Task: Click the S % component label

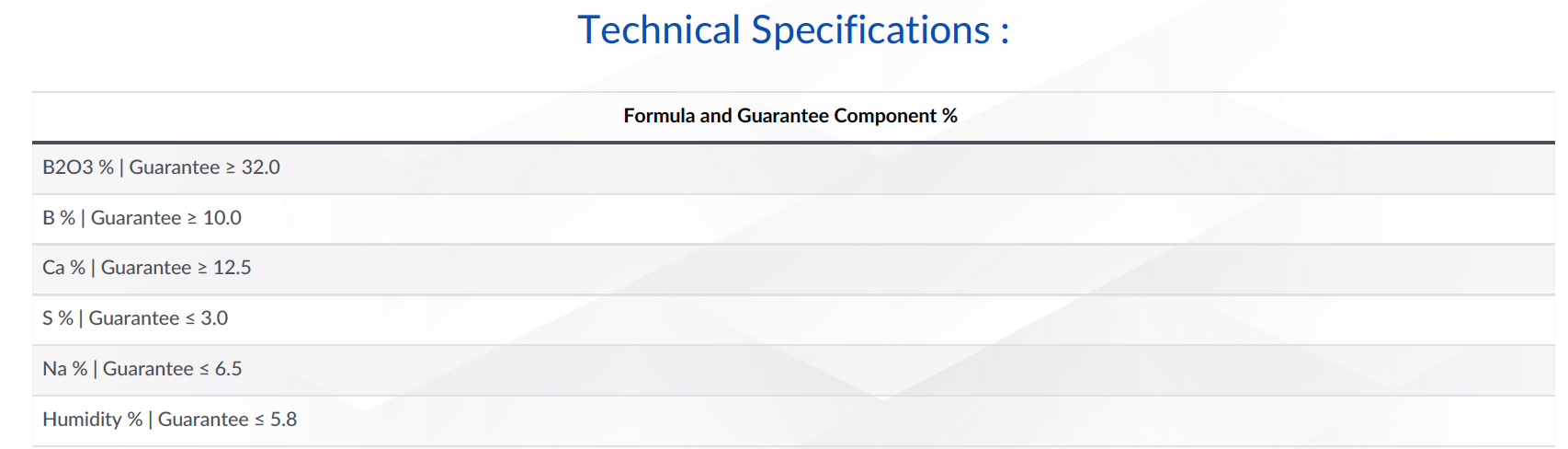Action: 58,318
